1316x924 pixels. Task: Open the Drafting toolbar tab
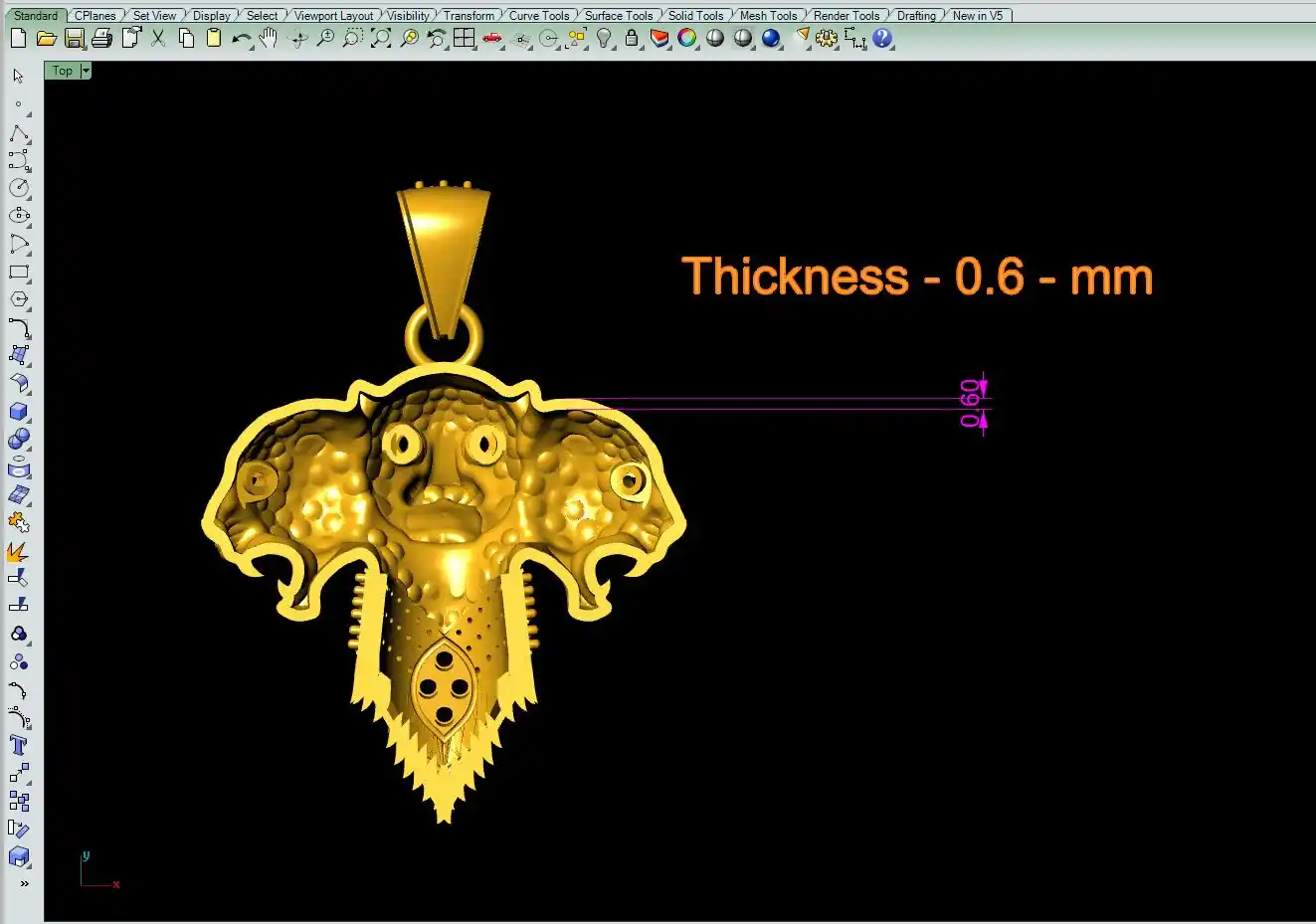[x=915, y=16]
